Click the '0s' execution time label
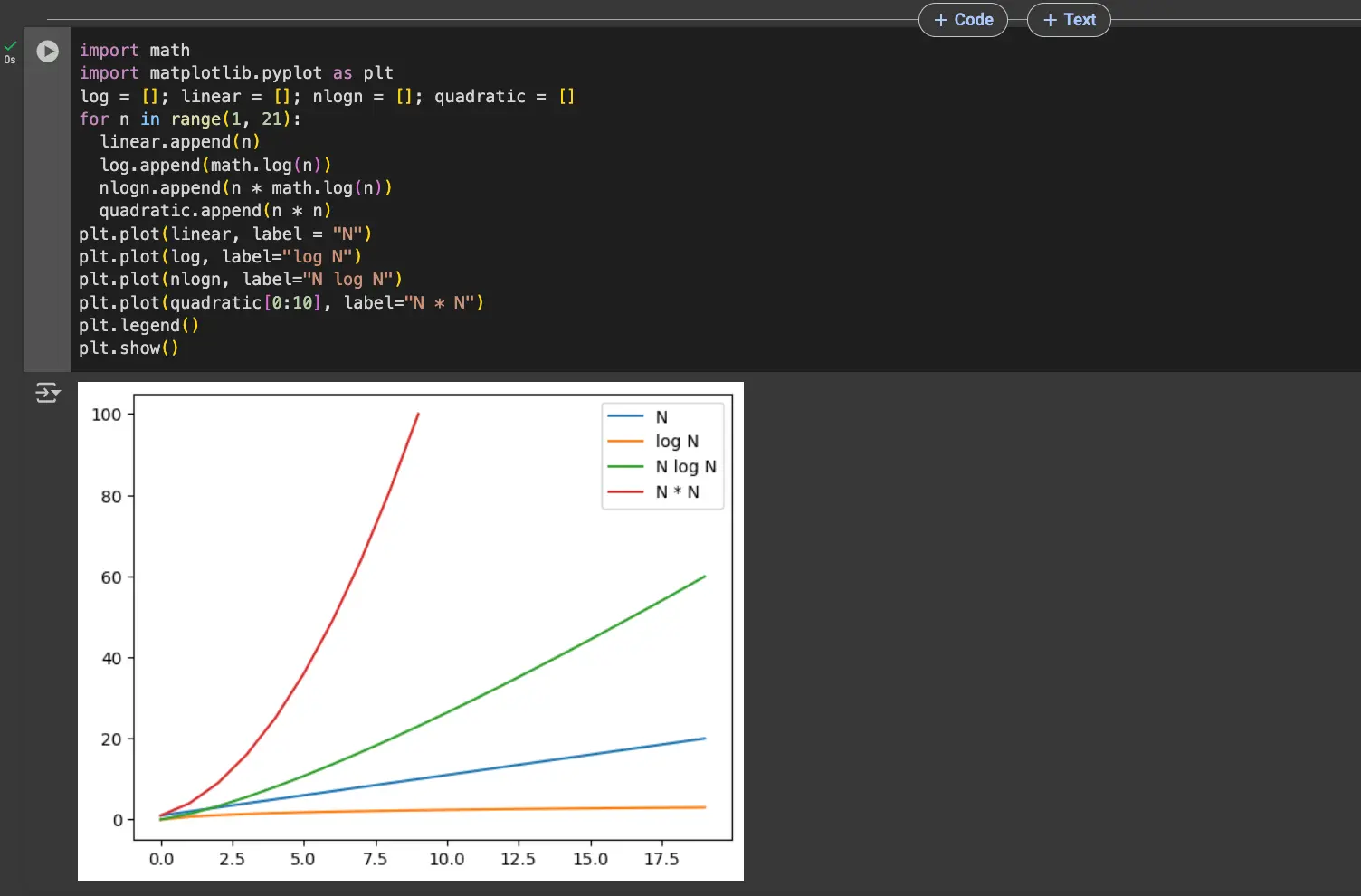1361x896 pixels. 10,60
